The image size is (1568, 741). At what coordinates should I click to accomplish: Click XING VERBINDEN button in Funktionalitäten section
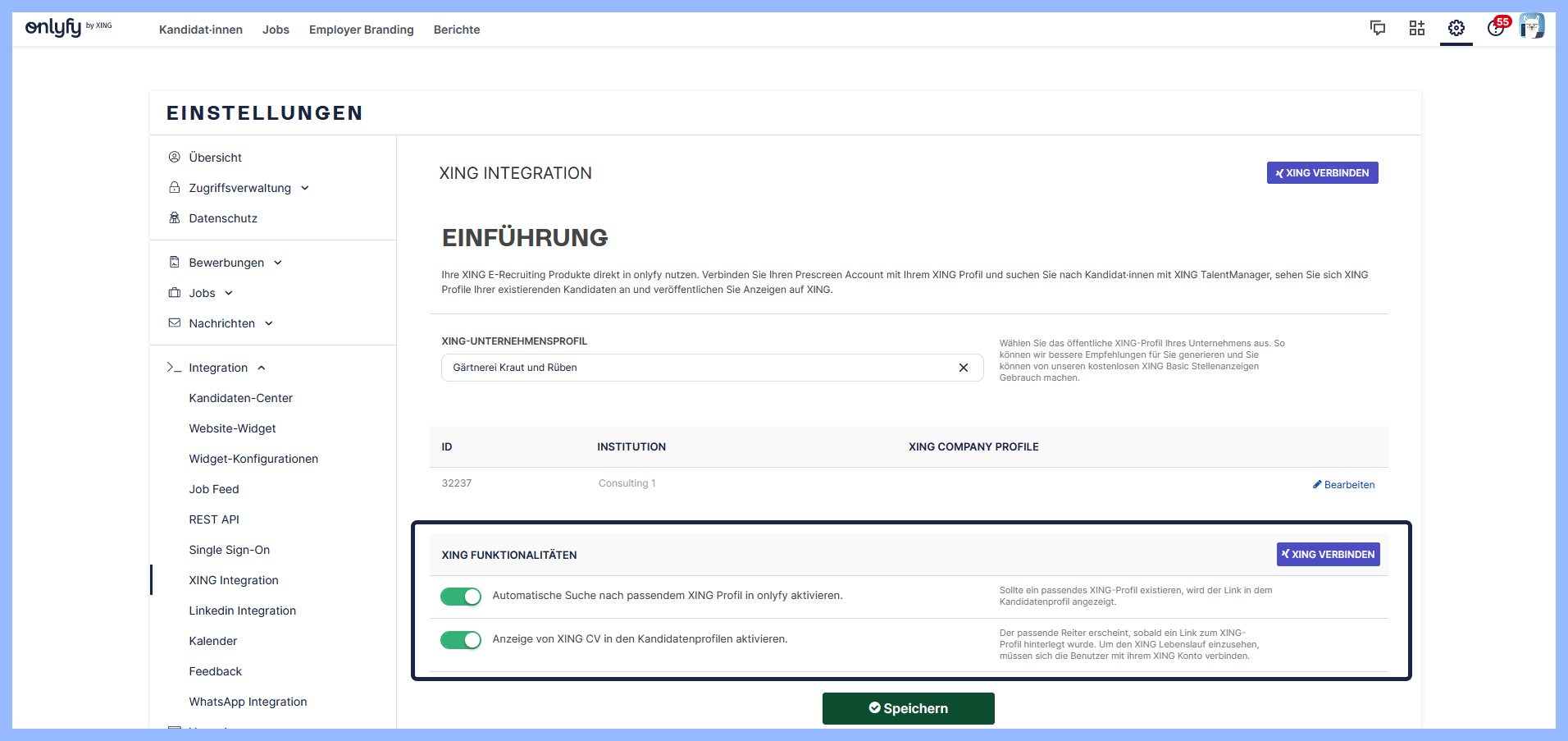coord(1328,555)
